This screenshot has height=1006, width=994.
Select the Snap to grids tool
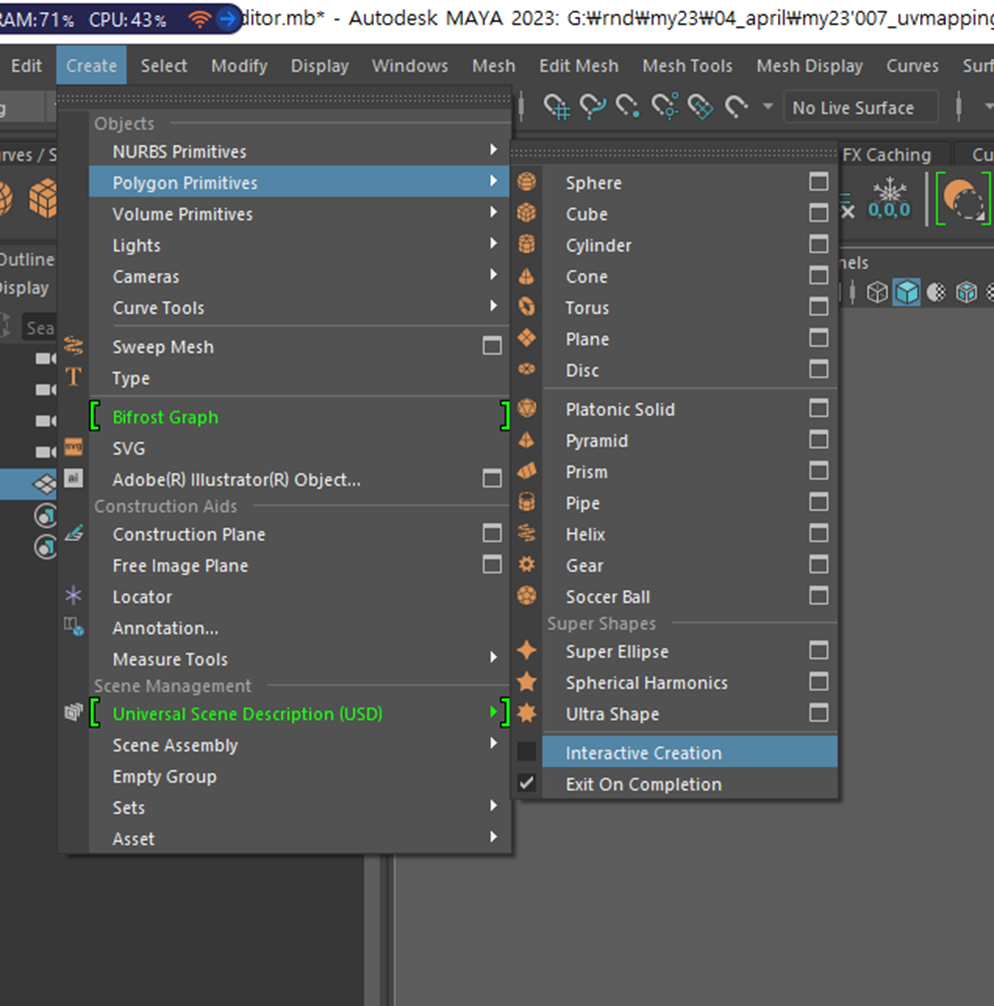(x=556, y=107)
